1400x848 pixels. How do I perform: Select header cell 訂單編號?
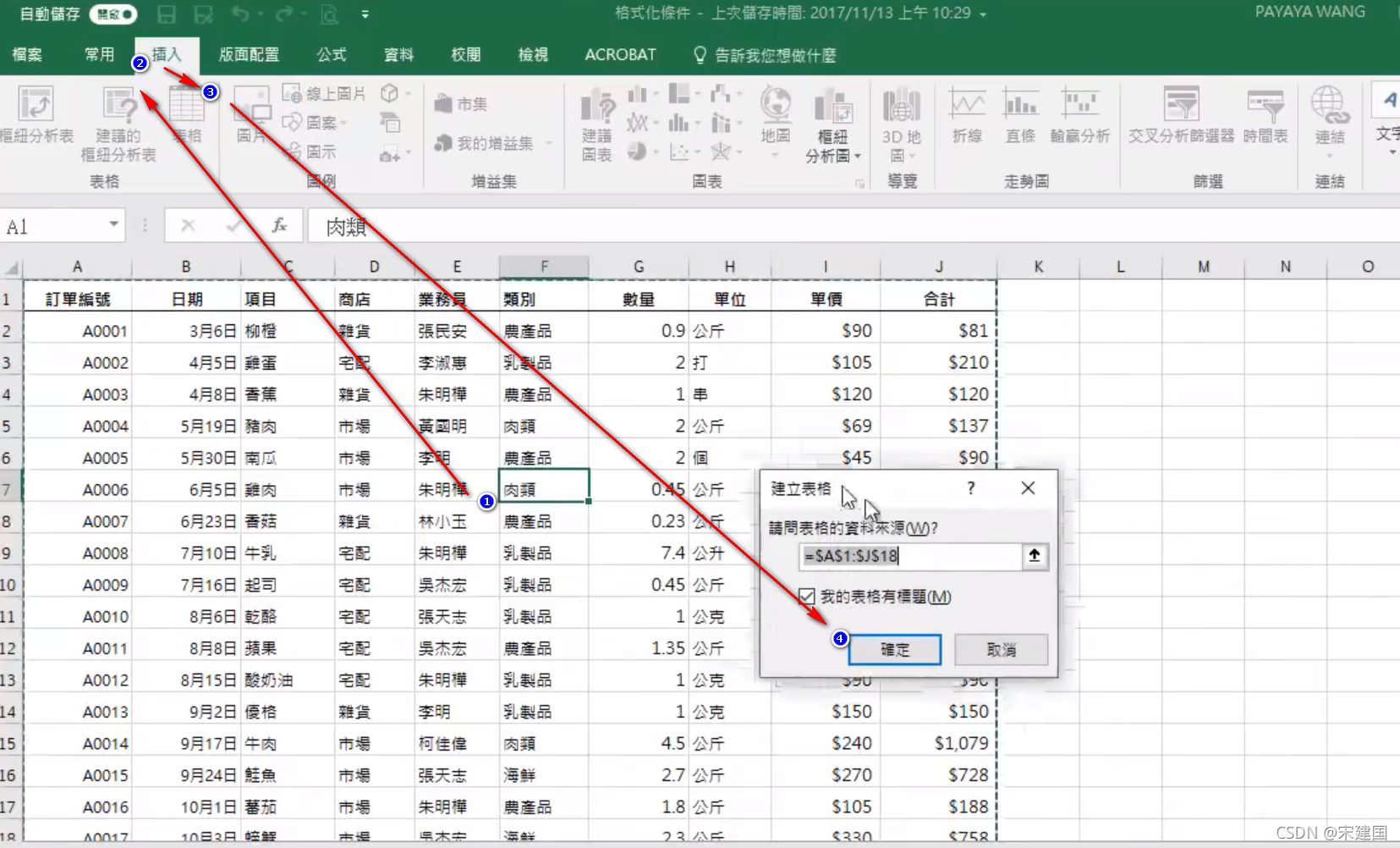click(x=78, y=299)
